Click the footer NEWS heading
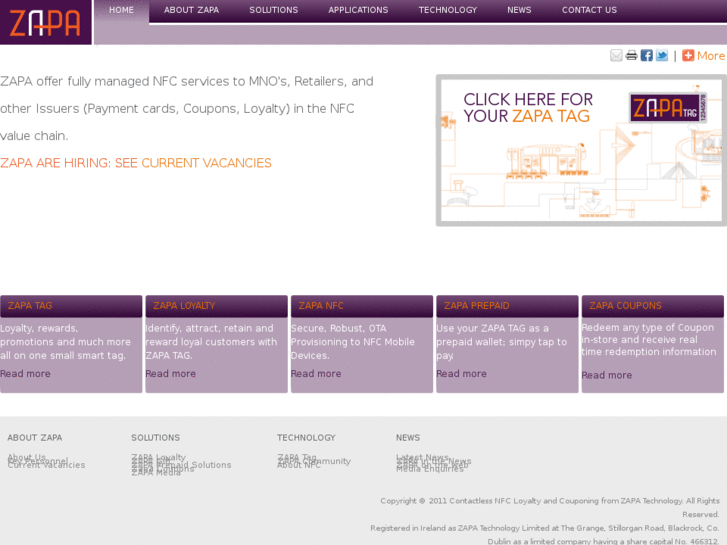The image size is (727, 545). 408,438
